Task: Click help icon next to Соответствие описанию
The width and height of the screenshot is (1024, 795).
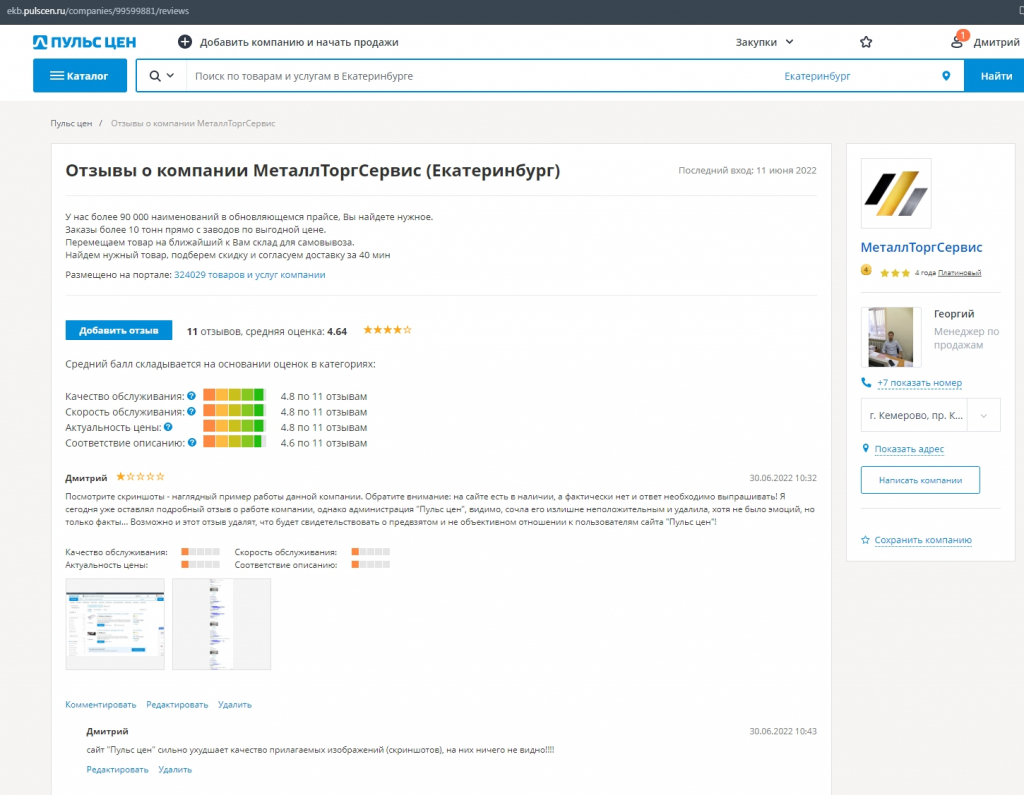Action: 192,443
